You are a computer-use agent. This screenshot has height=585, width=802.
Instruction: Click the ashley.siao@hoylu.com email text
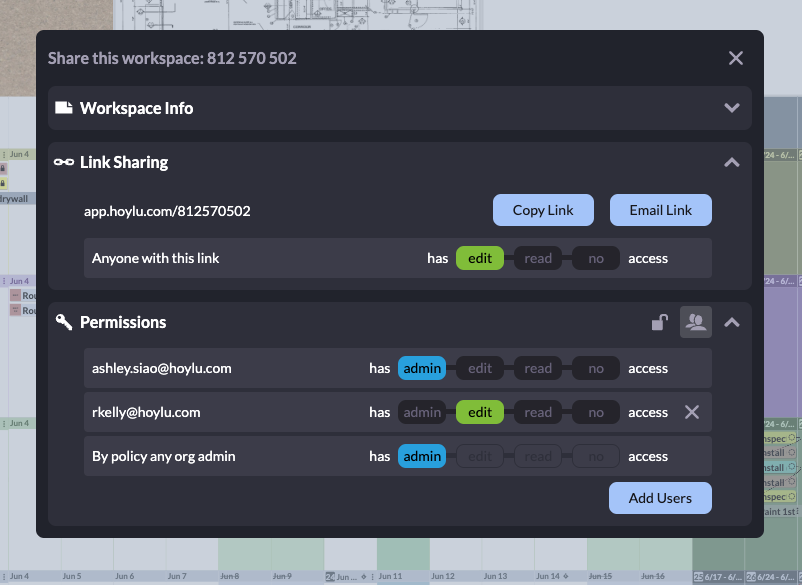pyautogui.click(x=162, y=368)
